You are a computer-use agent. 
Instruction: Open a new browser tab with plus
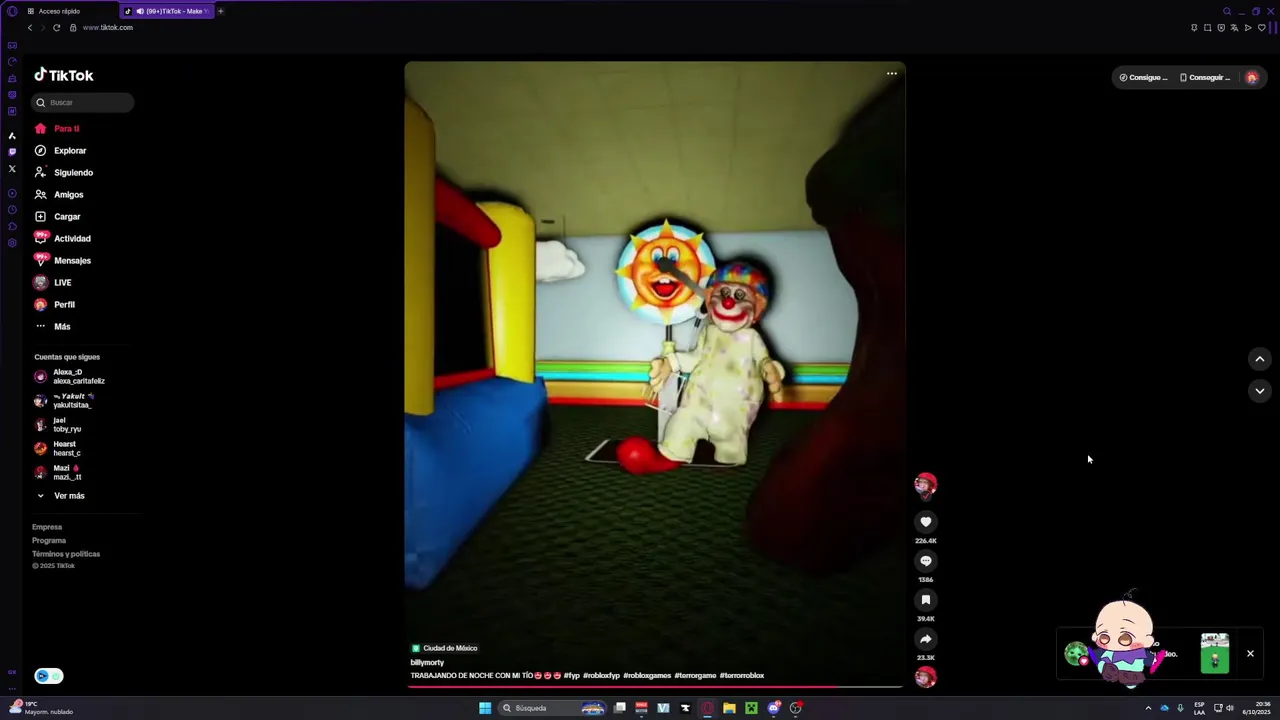[x=221, y=11]
